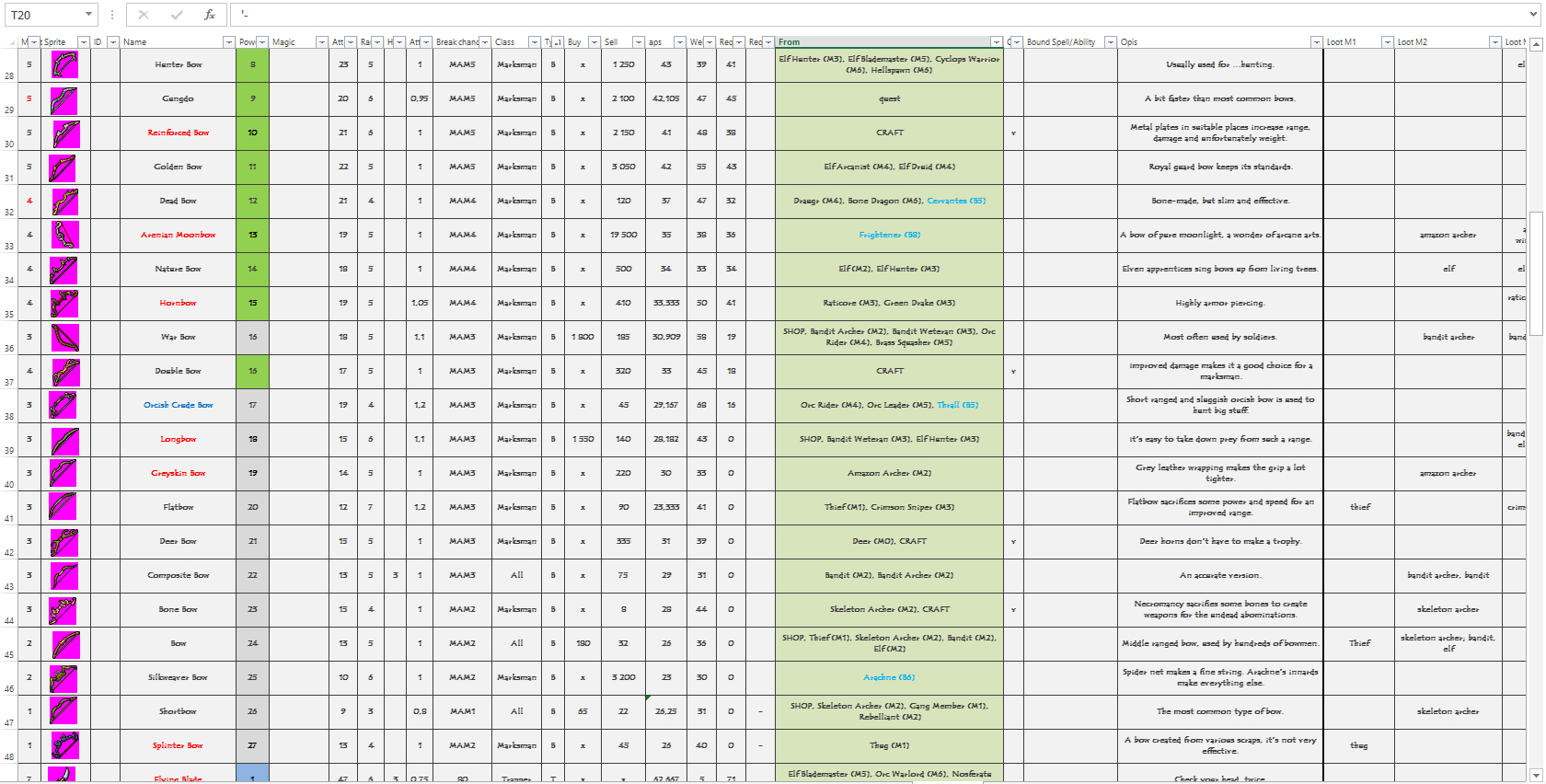The height and width of the screenshot is (784, 1546).
Task: Click the Silkweaver Bow sprite icon
Action: click(63, 677)
